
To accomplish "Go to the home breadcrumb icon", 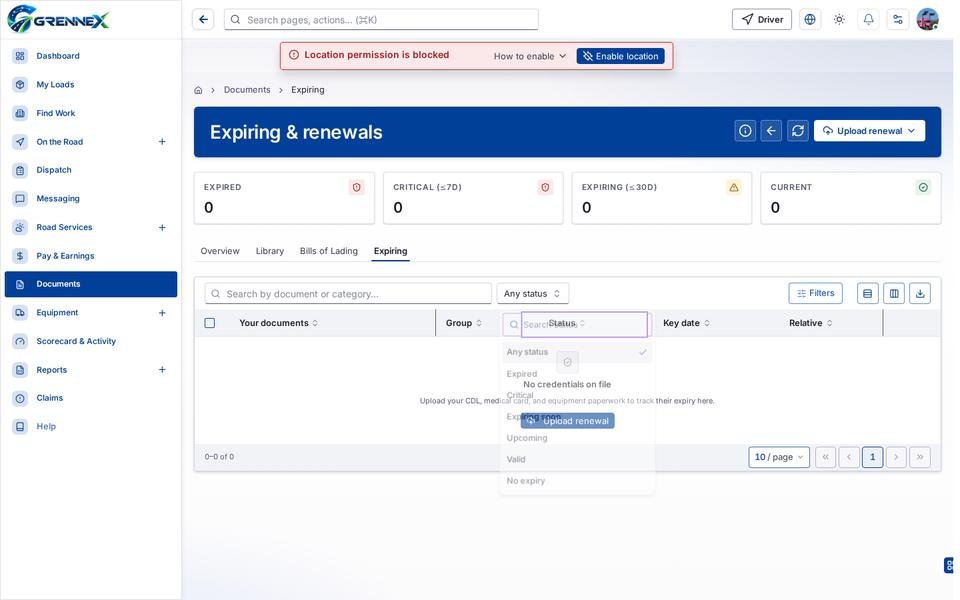I will pos(198,90).
